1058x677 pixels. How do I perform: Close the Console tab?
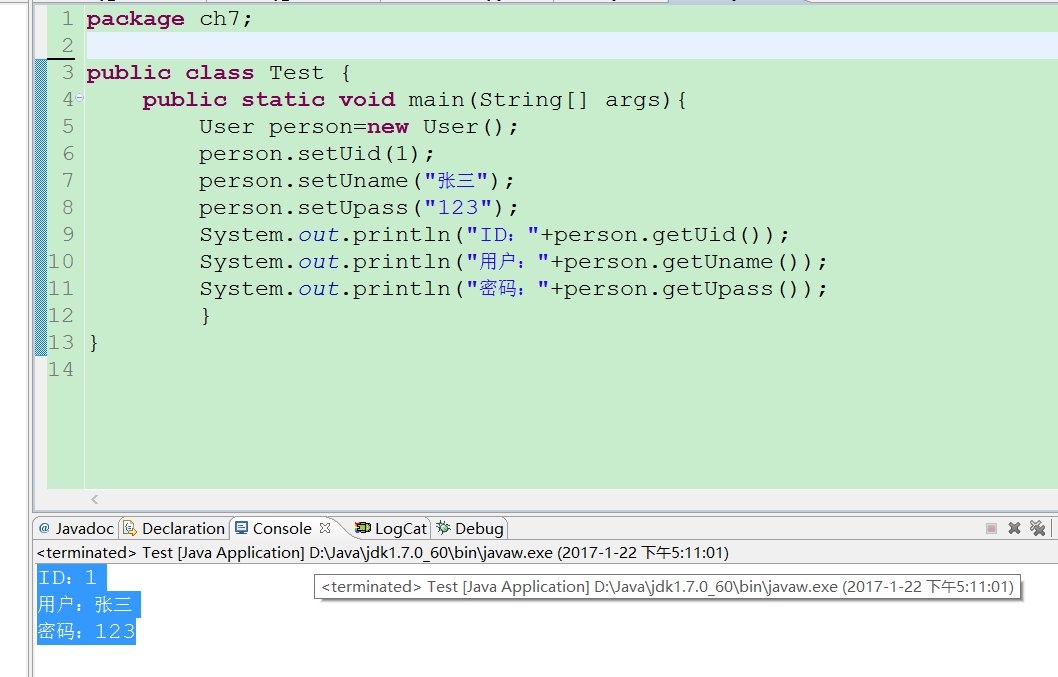point(323,529)
